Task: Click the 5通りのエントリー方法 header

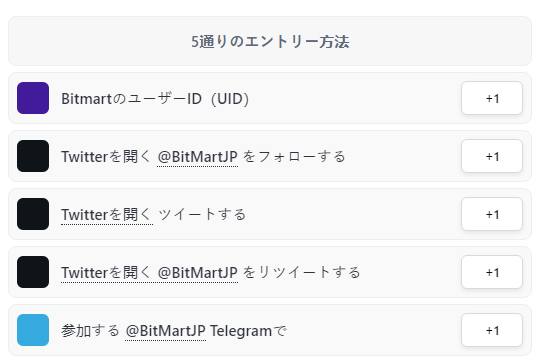Action: click(270, 41)
